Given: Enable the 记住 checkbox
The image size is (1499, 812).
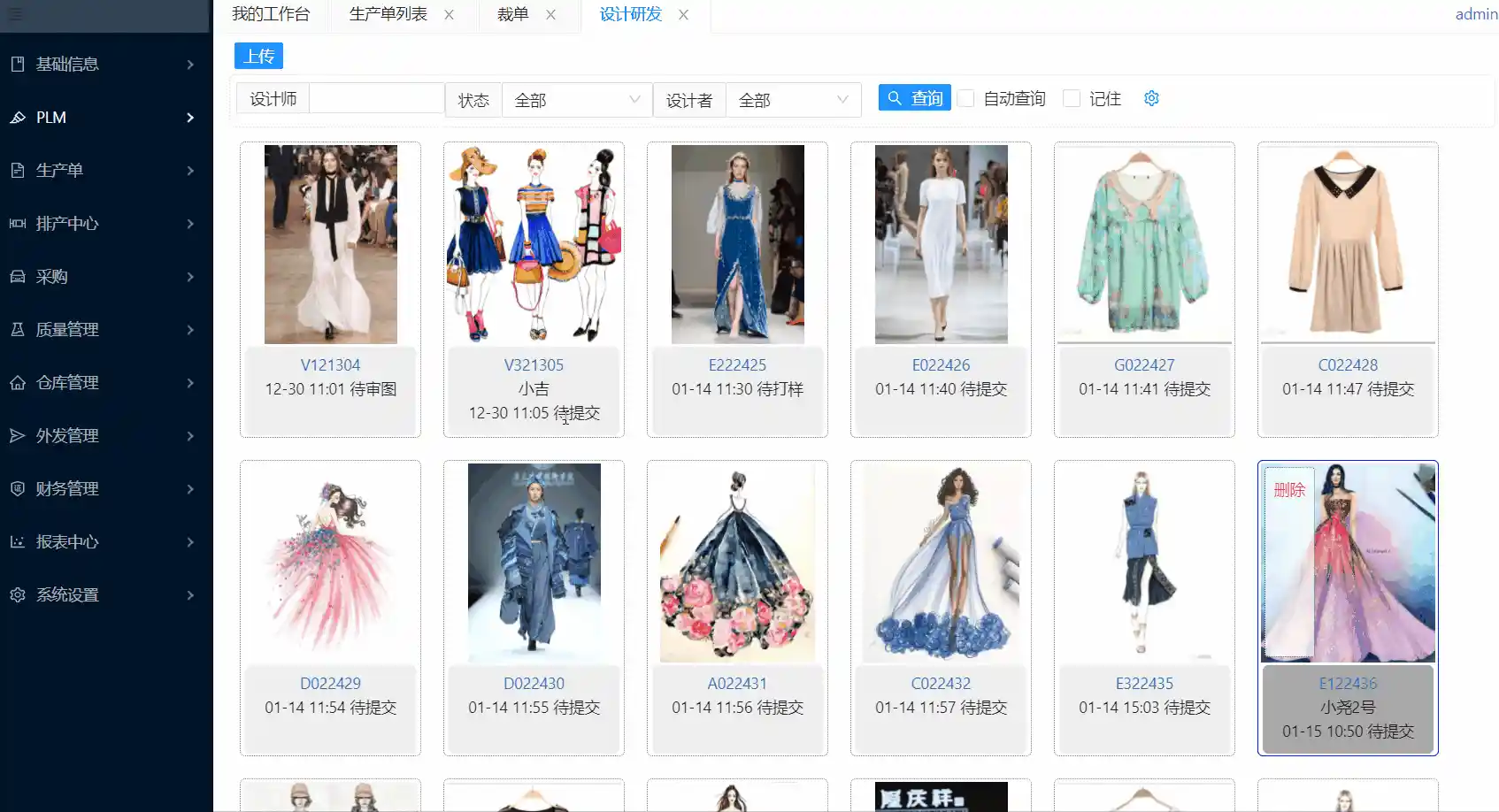Looking at the screenshot, I should (1072, 98).
